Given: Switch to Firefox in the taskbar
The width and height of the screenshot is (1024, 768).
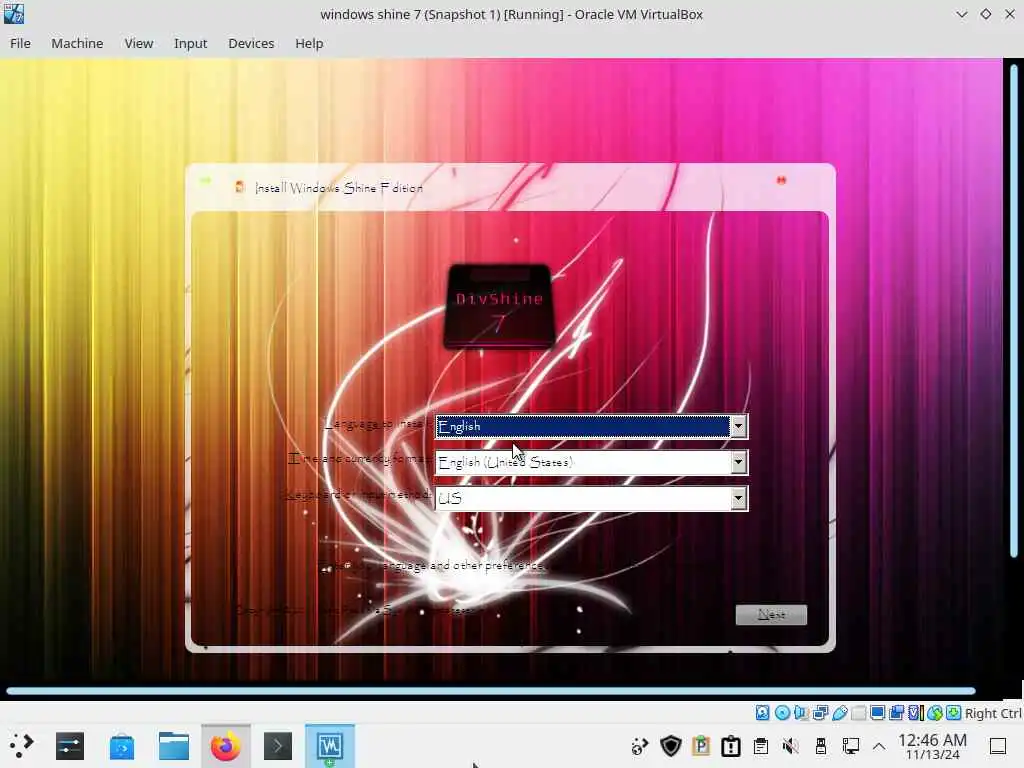Looking at the screenshot, I should [x=225, y=746].
